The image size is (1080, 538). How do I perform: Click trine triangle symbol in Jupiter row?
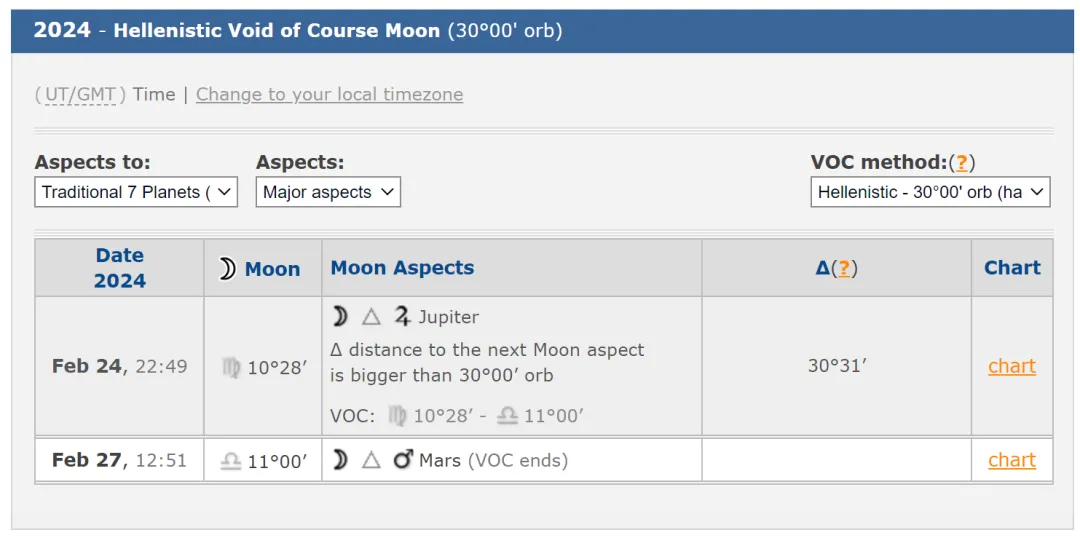click(371, 317)
